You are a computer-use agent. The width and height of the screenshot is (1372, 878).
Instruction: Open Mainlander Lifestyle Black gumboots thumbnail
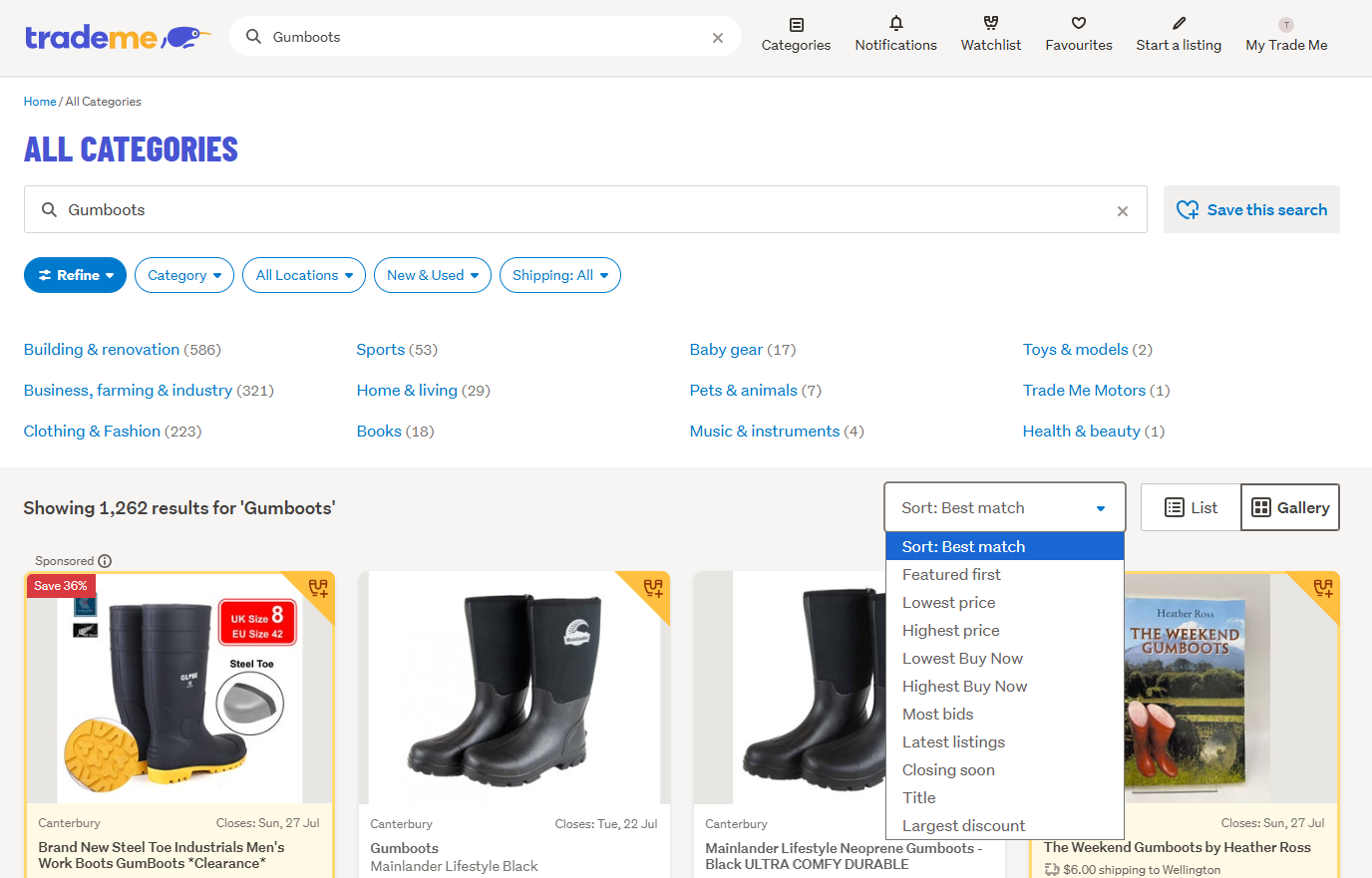pos(514,688)
